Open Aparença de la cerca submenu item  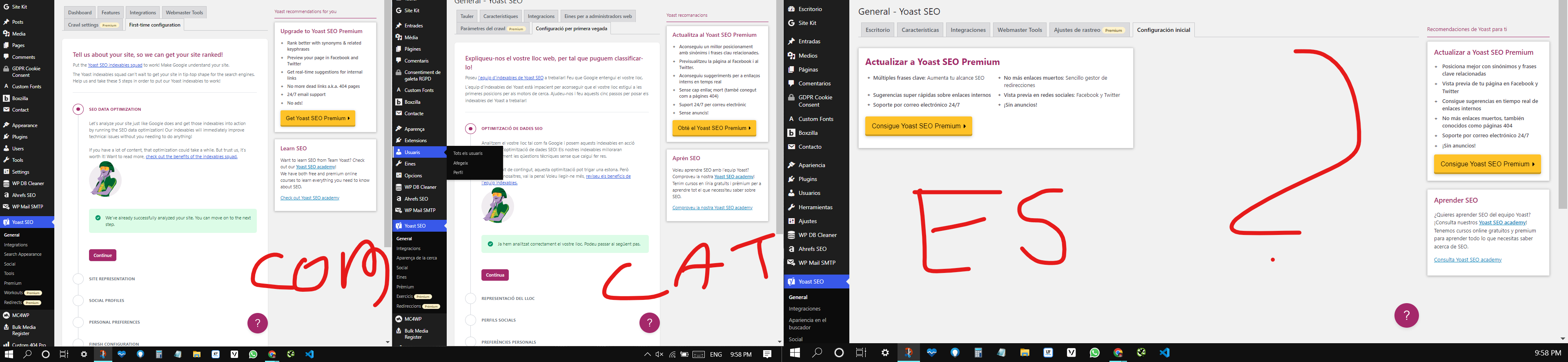pos(416,258)
